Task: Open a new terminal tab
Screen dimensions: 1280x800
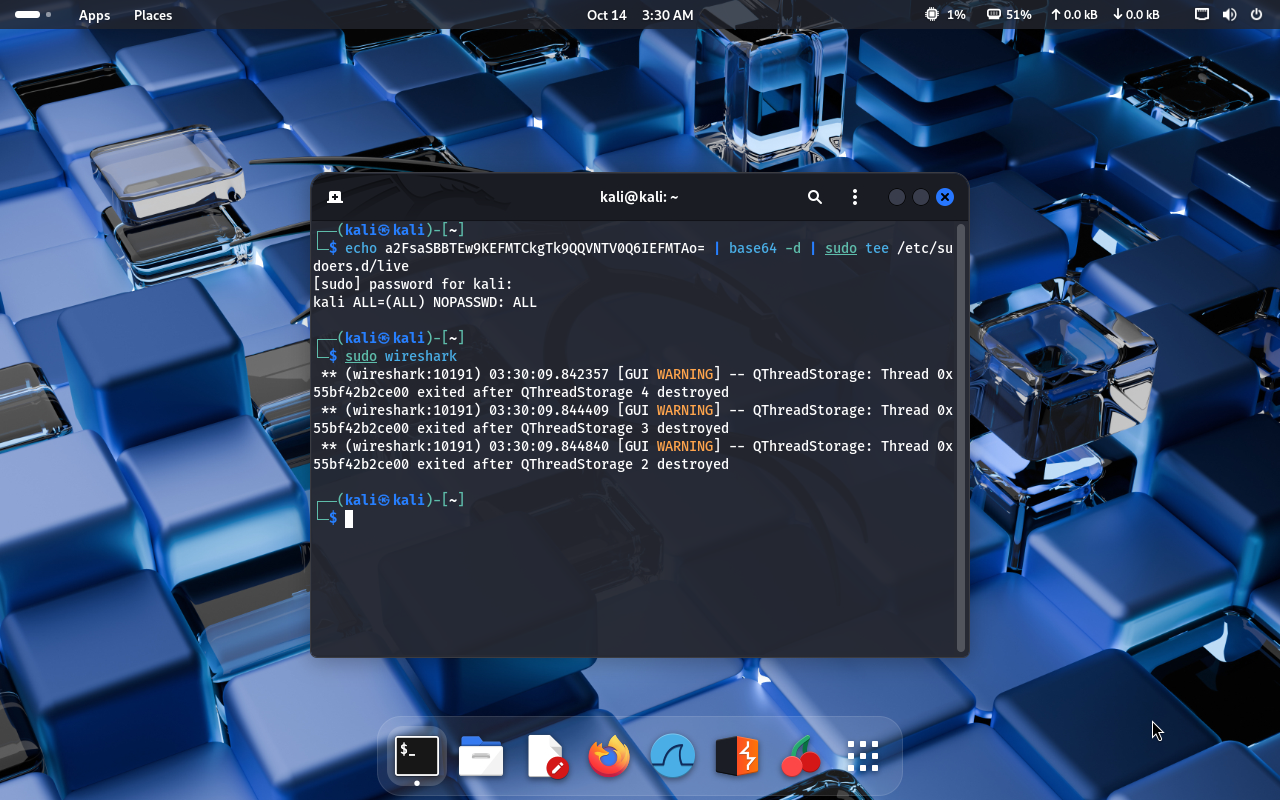Action: coord(335,197)
